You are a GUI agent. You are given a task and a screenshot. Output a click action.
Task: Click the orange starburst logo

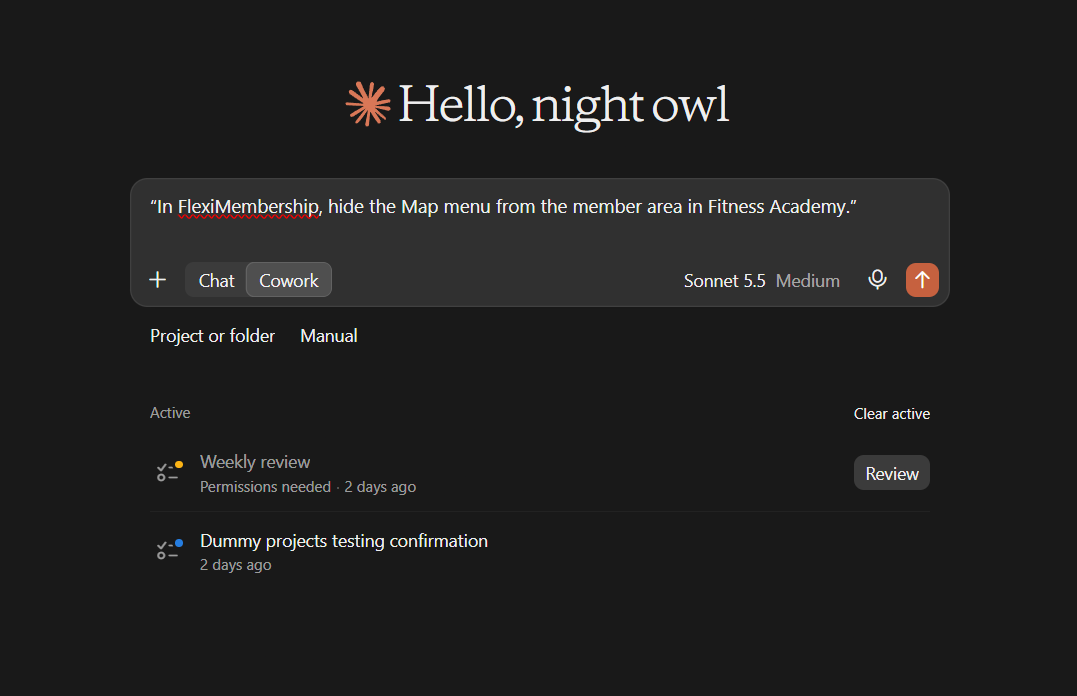pyautogui.click(x=367, y=104)
